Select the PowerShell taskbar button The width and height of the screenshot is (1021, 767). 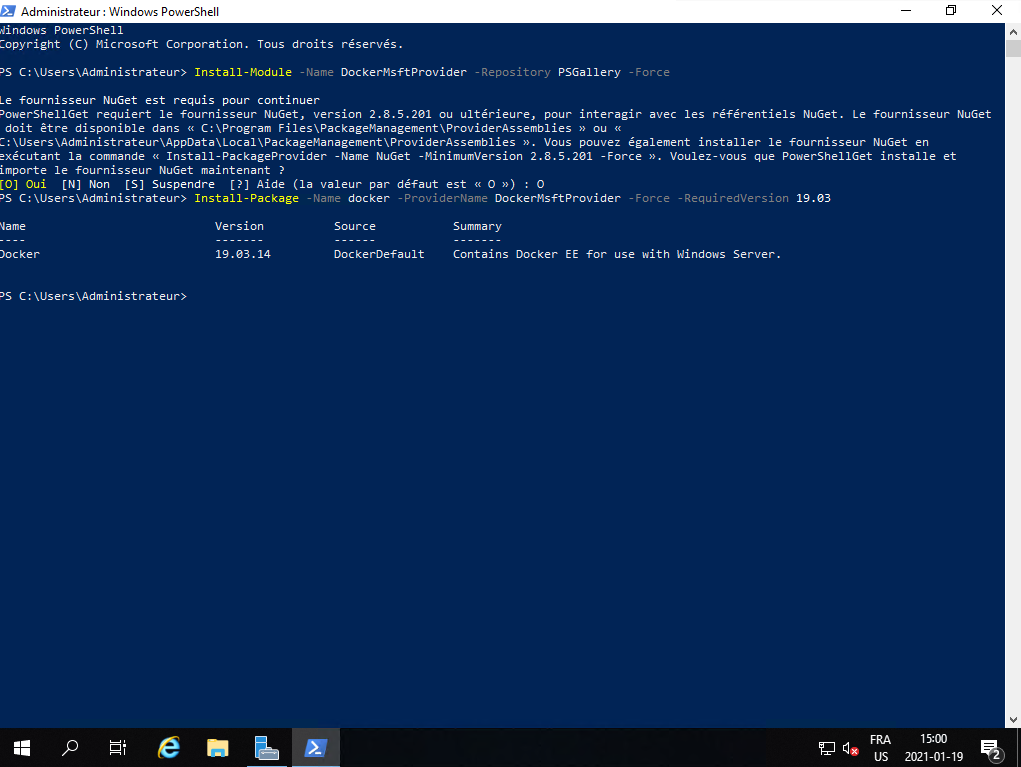316,748
